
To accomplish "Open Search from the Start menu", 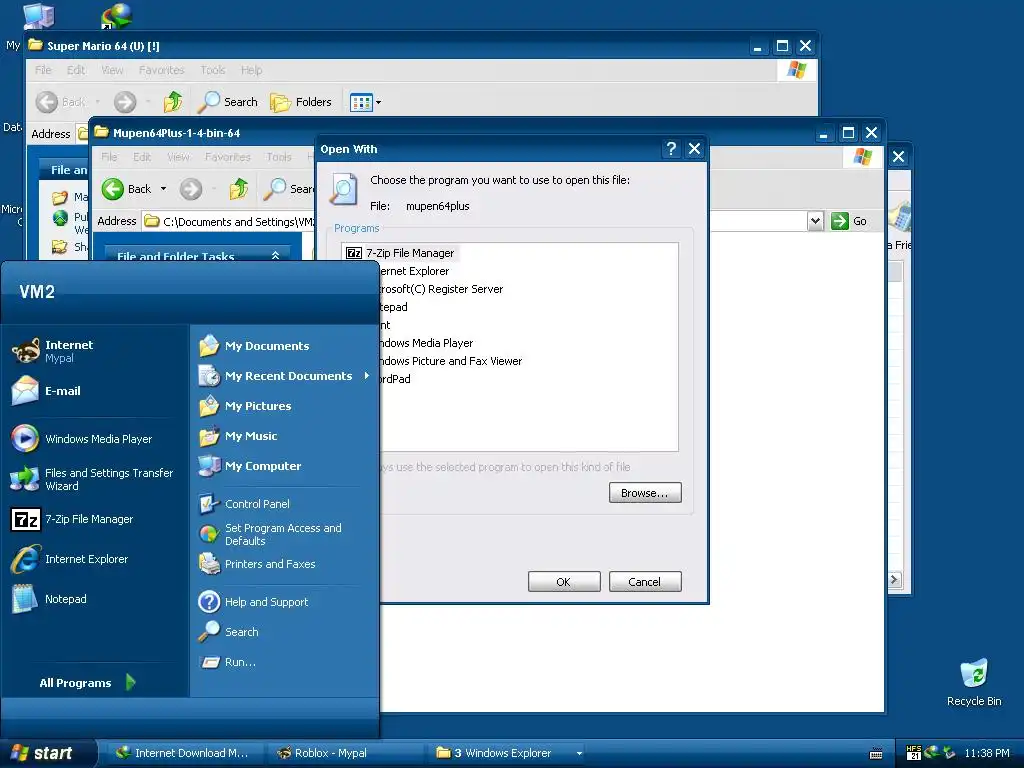I will [x=229, y=632].
